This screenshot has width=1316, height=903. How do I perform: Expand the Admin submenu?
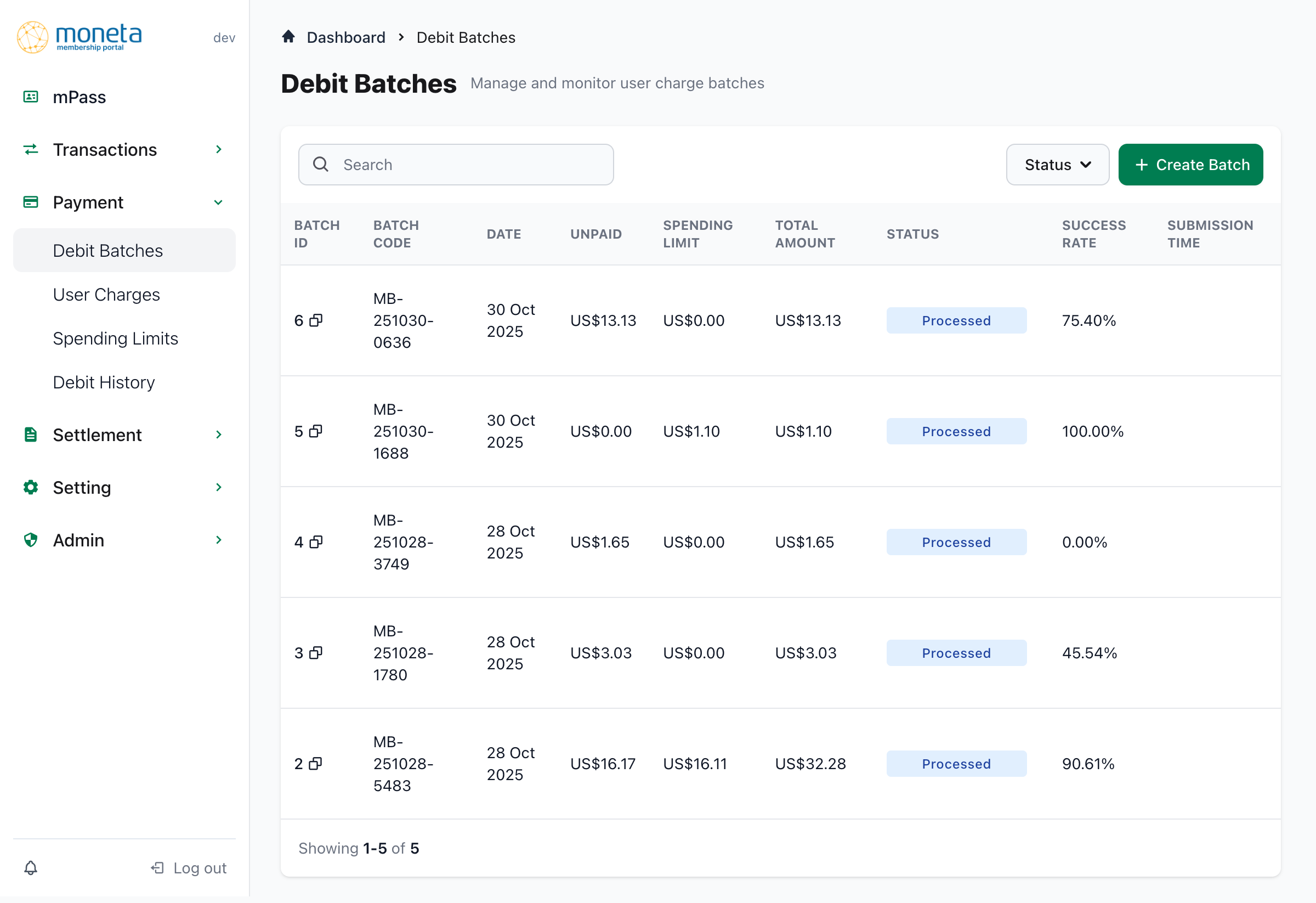tap(219, 539)
